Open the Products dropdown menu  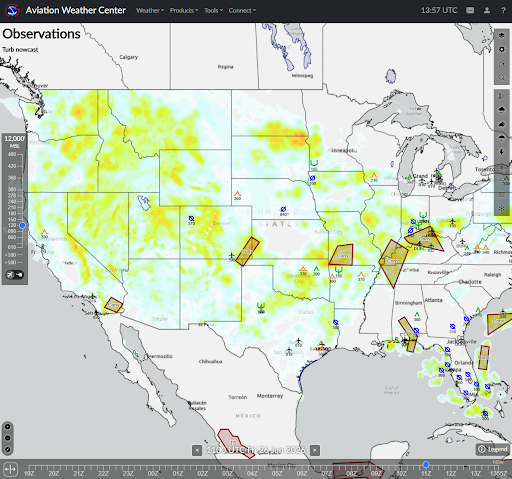pyautogui.click(x=184, y=11)
